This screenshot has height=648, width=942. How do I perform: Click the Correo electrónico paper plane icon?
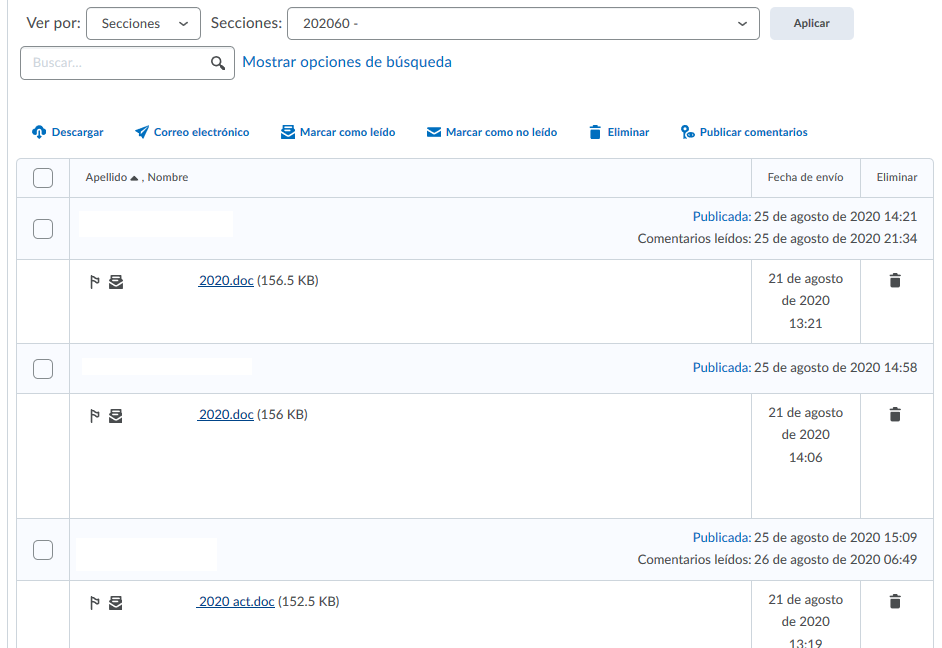point(142,132)
